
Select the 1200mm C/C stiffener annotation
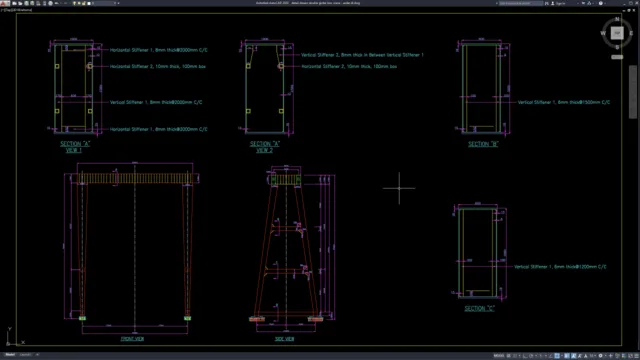click(x=560, y=267)
